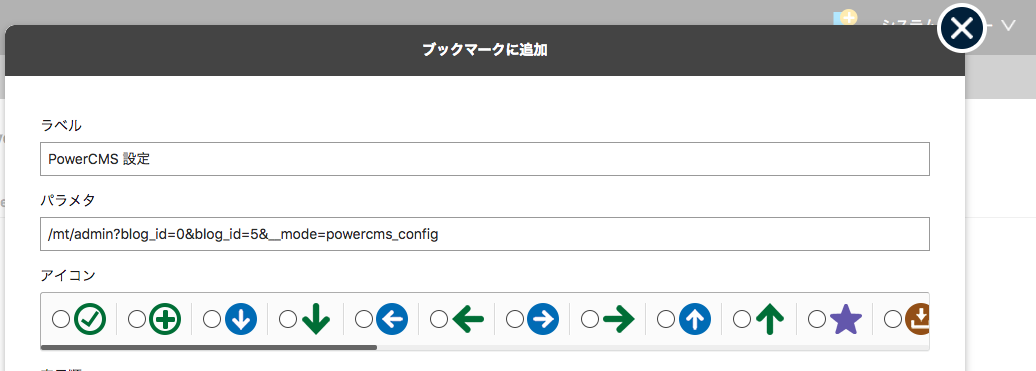
Task: Click the green plus circle icon
Action: (x=165, y=320)
